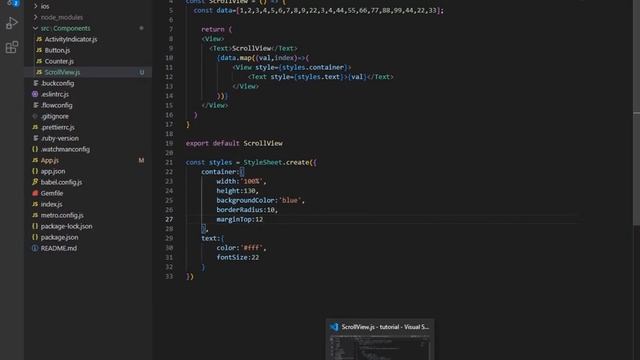
Task: Open package-lock.json file
Action: click(66, 226)
